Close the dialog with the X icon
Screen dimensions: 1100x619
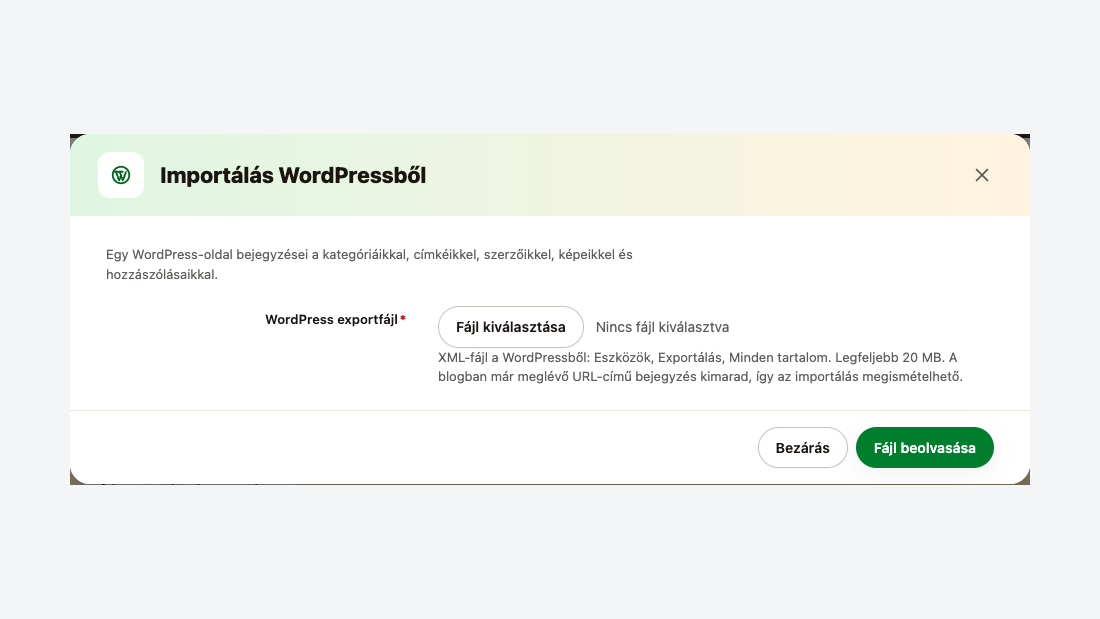pos(981,175)
